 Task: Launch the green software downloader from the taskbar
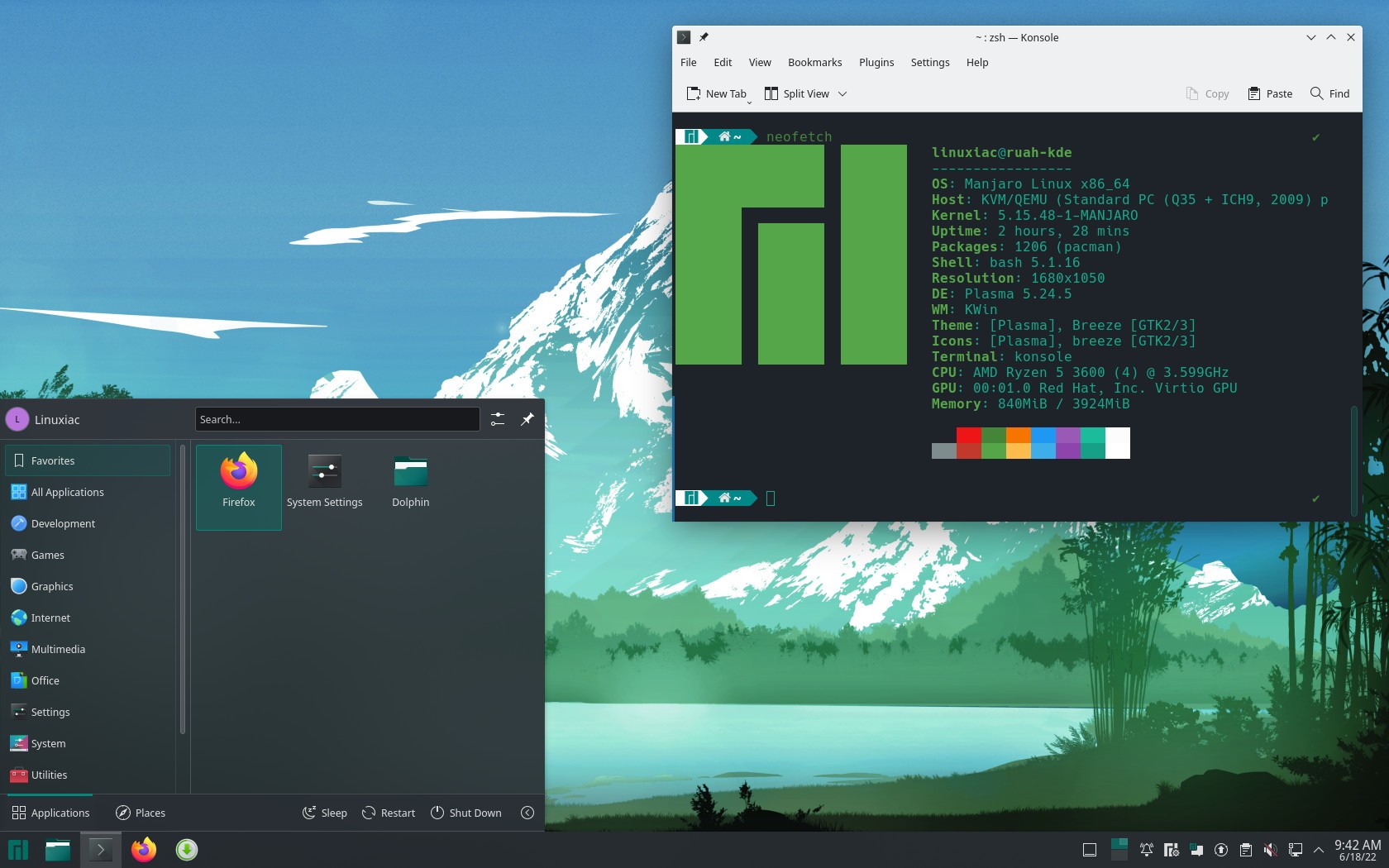coord(186,850)
